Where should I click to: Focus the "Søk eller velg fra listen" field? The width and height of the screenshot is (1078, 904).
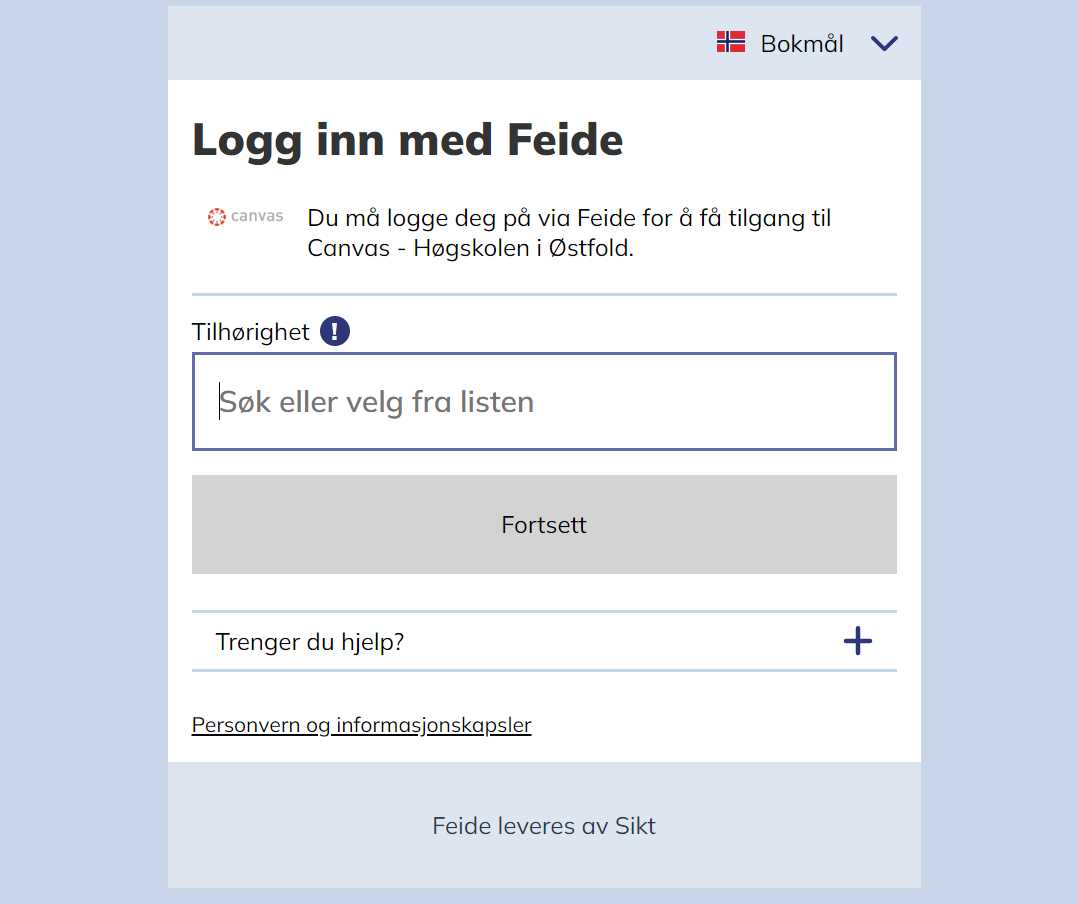[x=544, y=402]
